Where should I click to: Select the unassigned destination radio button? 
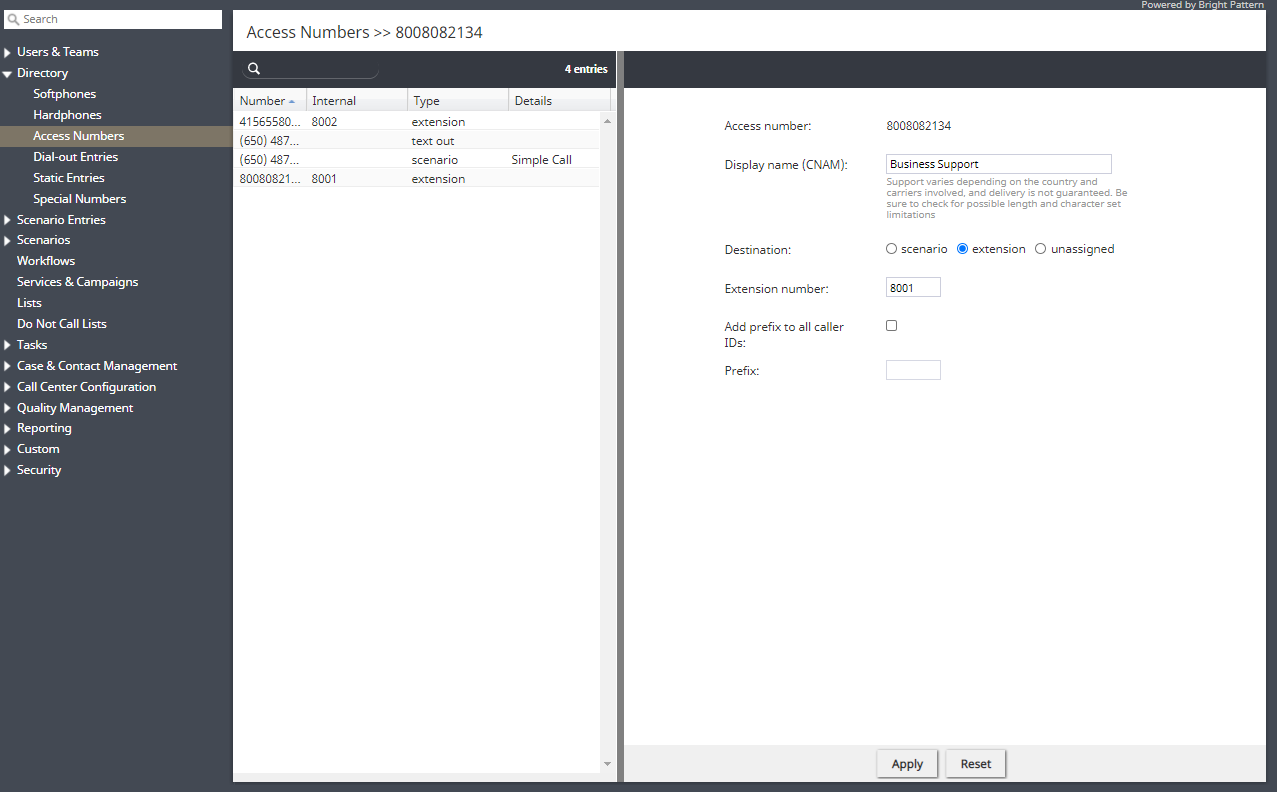pos(1041,249)
